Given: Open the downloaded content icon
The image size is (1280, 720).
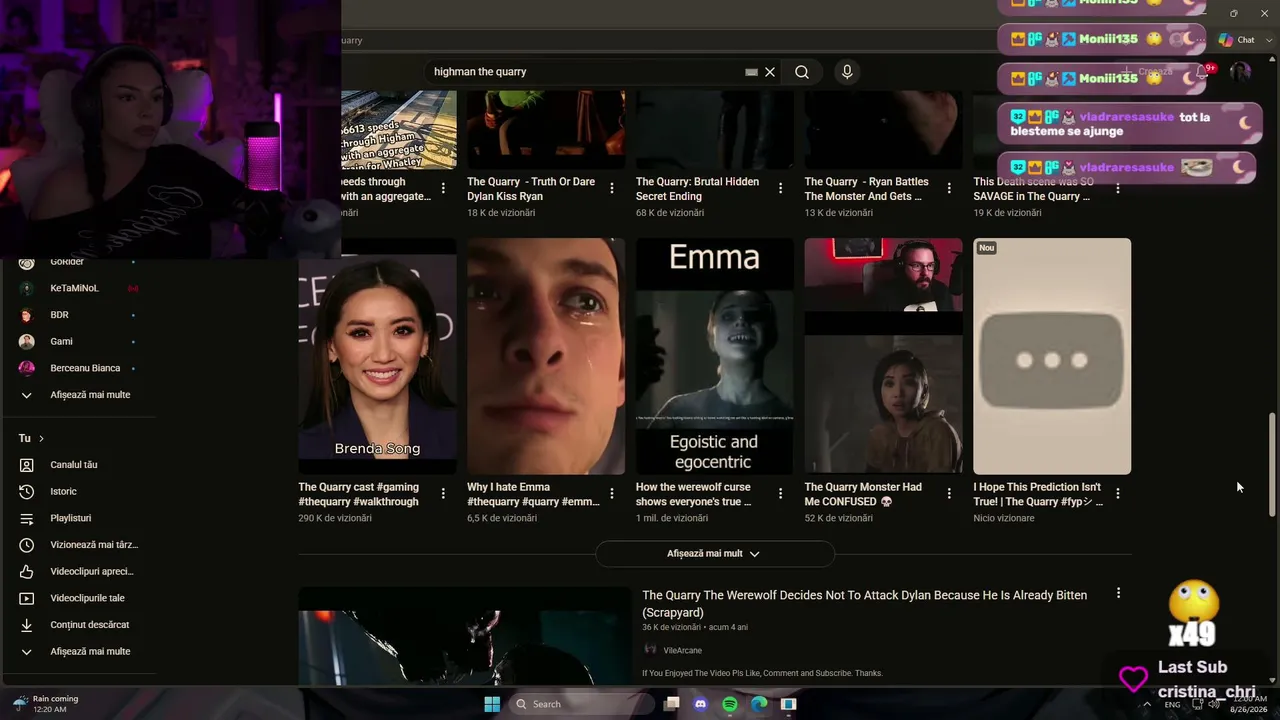Looking at the screenshot, I should [x=27, y=625].
